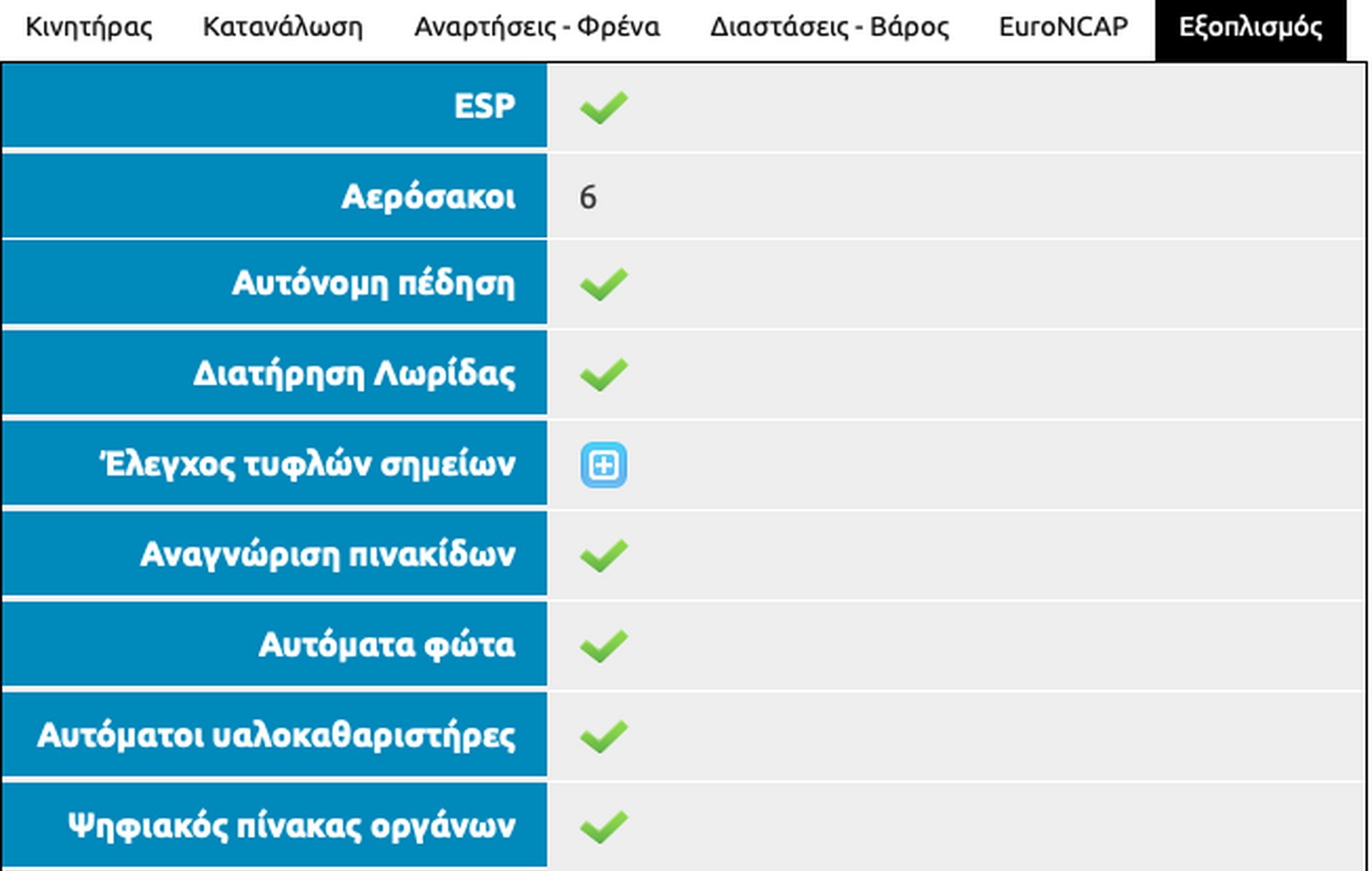The width and height of the screenshot is (1372, 871).
Task: Click the checkmark for Αναγνώριση πινακίδων
Action: tap(604, 555)
